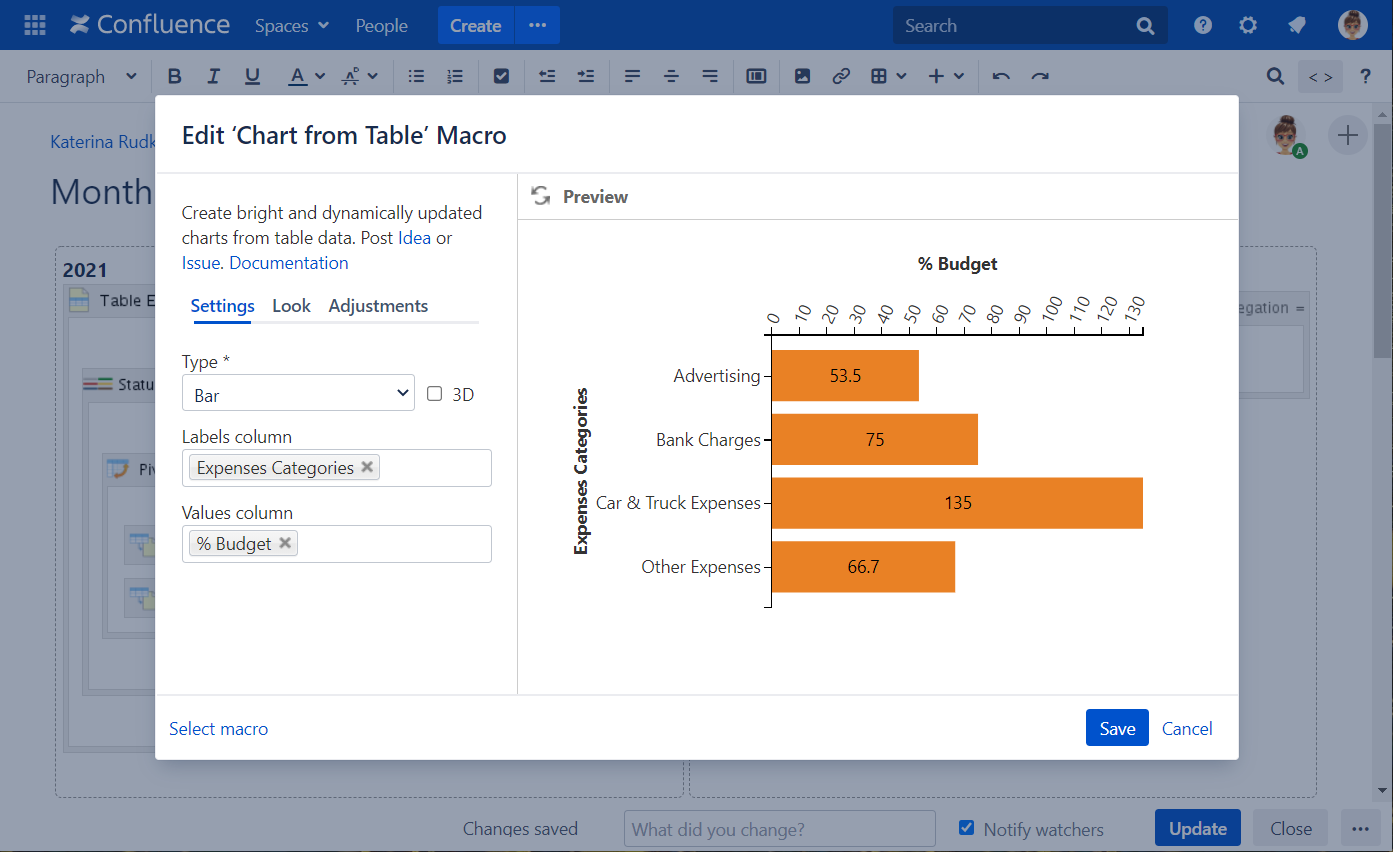Click the preview refresh icon

[541, 196]
